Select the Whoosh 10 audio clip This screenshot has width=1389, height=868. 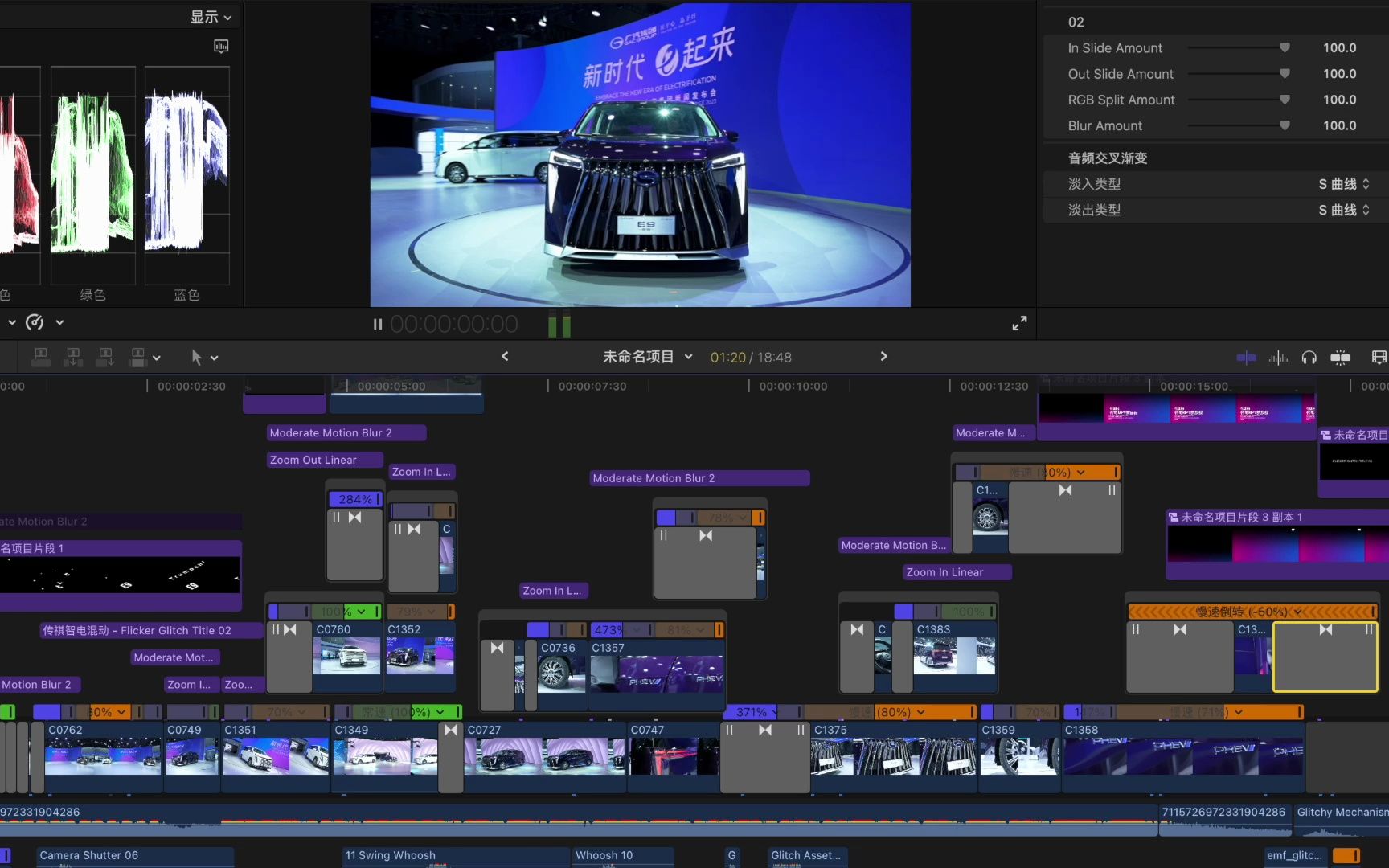pos(623,857)
